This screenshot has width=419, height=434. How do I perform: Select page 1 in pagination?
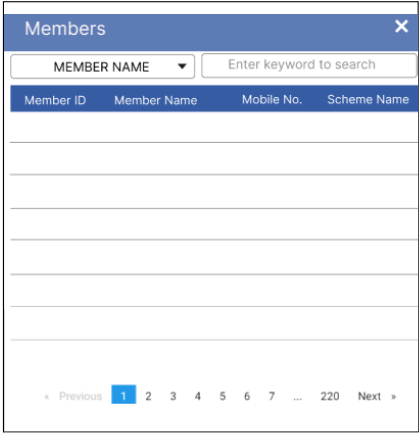(124, 395)
